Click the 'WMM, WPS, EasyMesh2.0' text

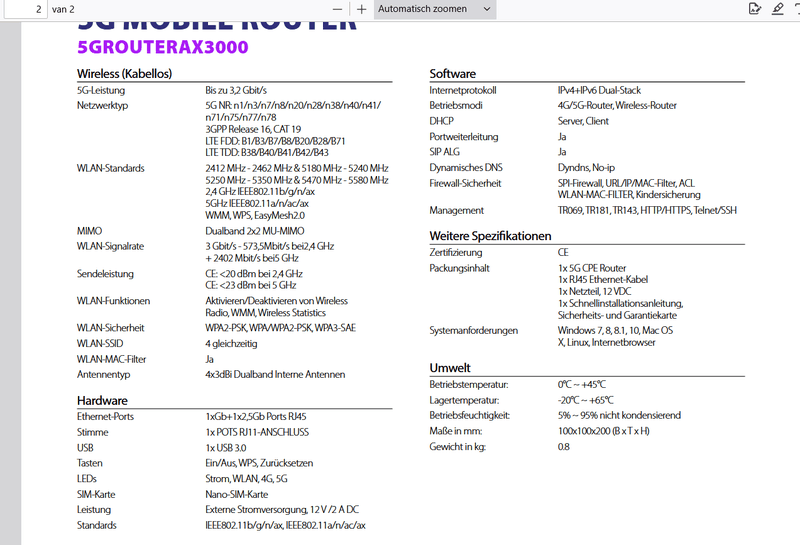pos(255,215)
